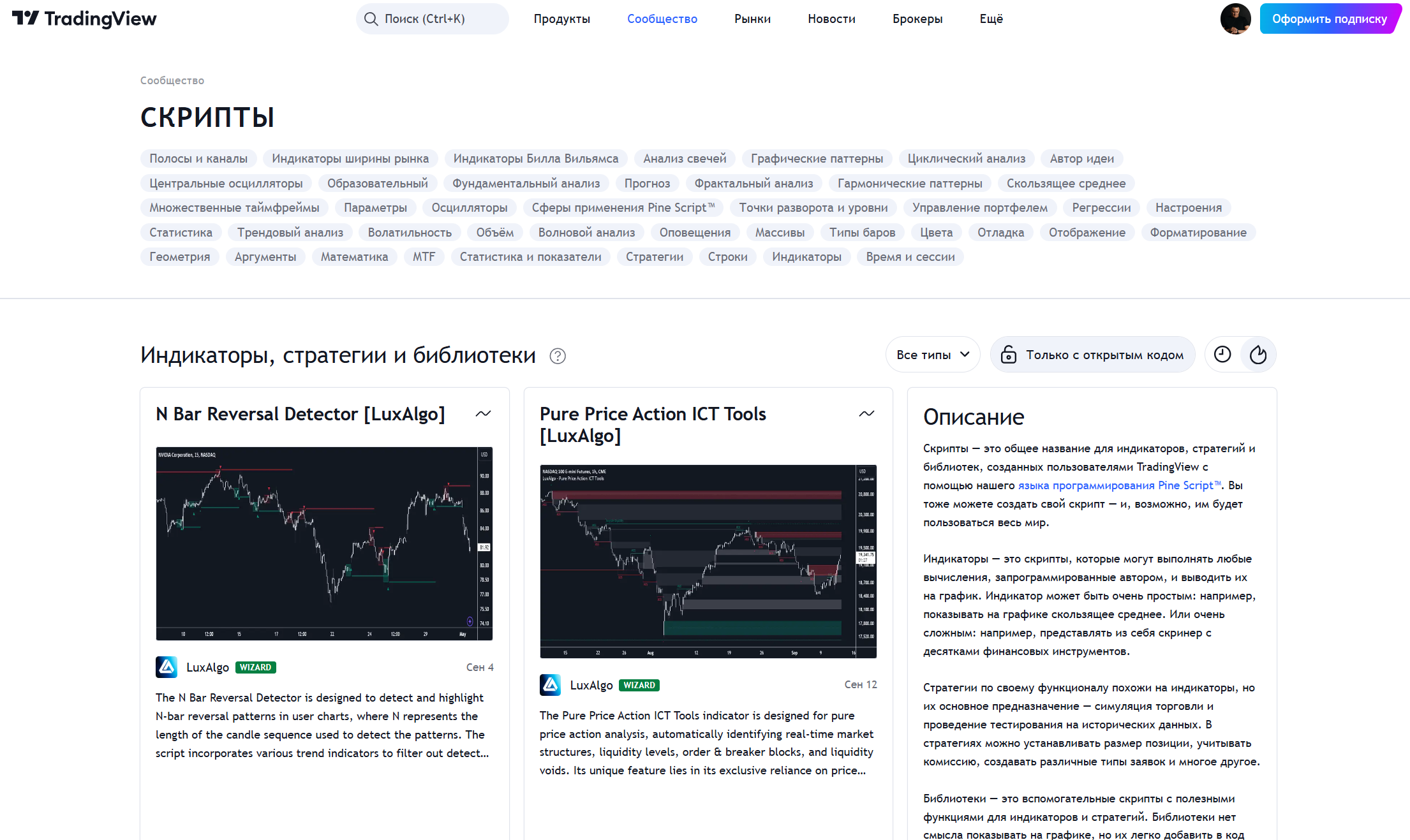
Task: Select 'Индикаторы Билла Вильямса' tag
Action: tap(536, 159)
